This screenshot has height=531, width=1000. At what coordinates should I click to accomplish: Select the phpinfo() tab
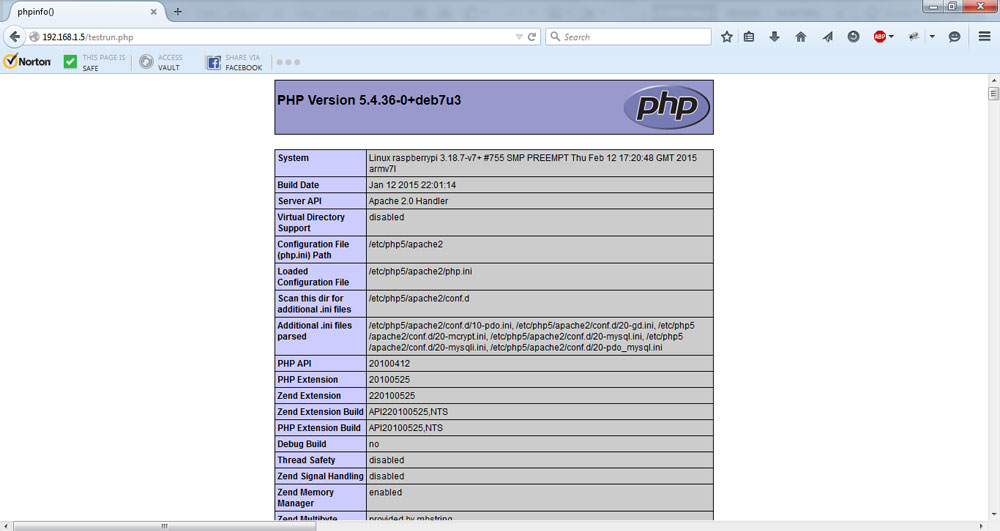point(83,11)
